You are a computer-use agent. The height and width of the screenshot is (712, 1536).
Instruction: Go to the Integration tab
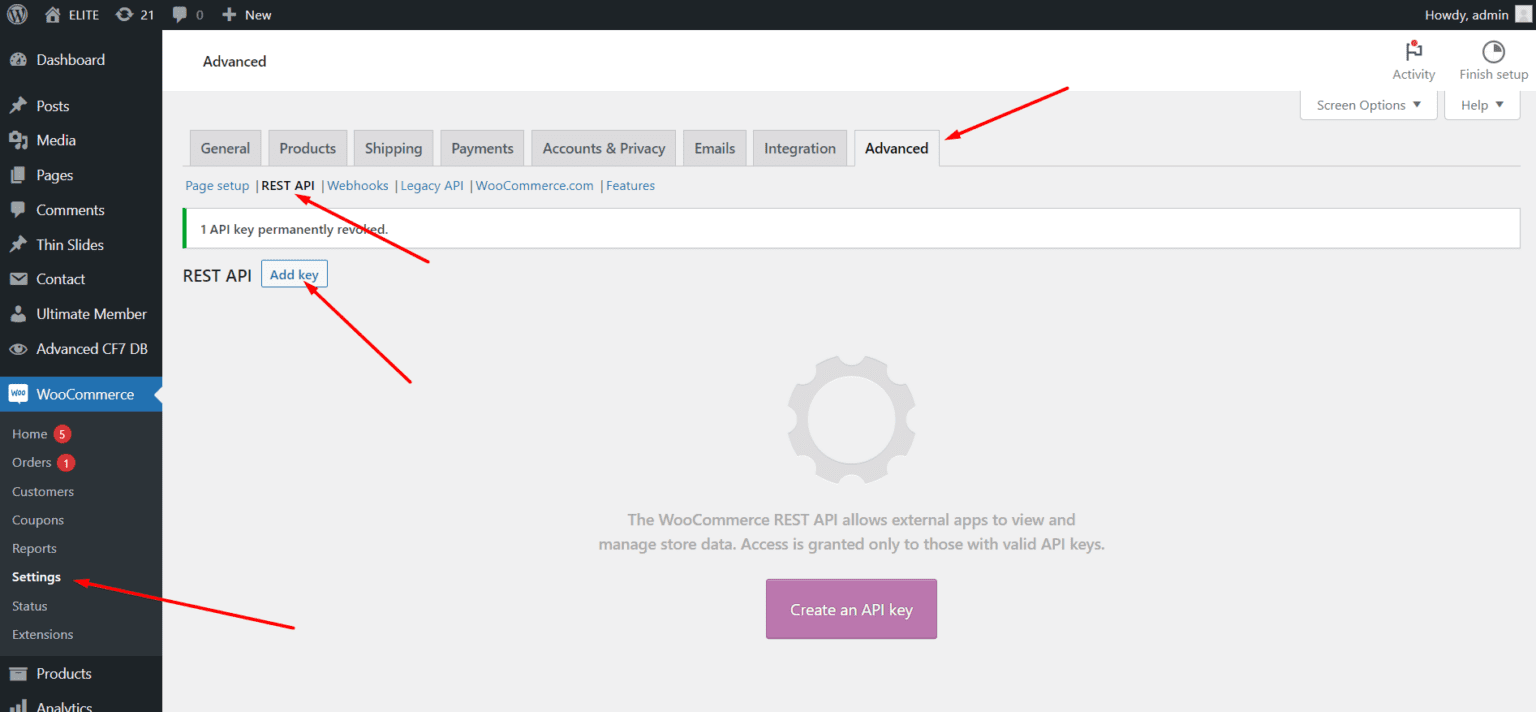(x=799, y=148)
